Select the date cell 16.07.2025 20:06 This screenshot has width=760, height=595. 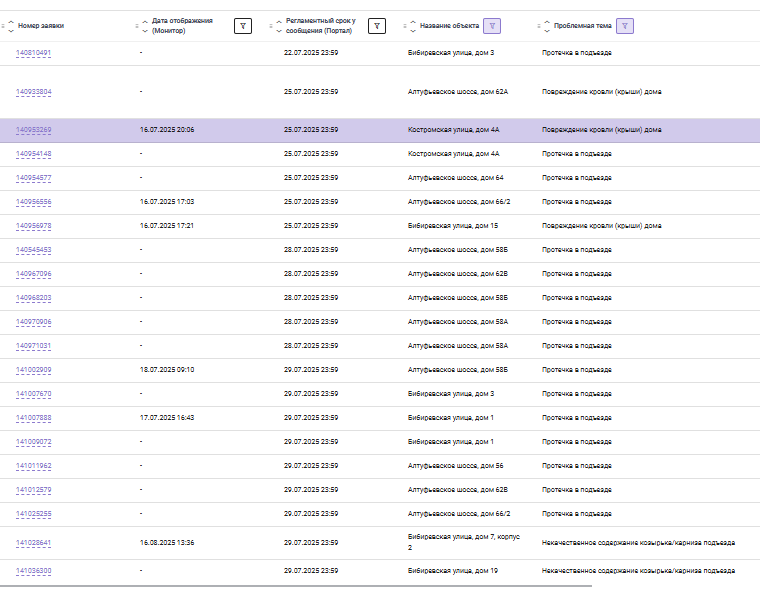tap(167, 130)
